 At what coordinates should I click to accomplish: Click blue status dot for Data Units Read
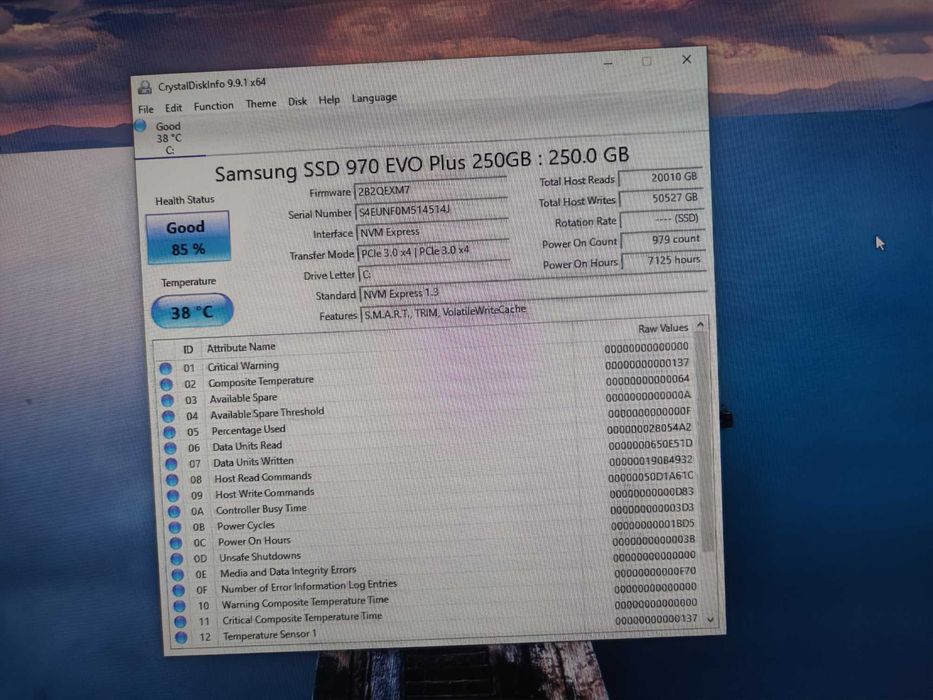pyautogui.click(x=171, y=448)
